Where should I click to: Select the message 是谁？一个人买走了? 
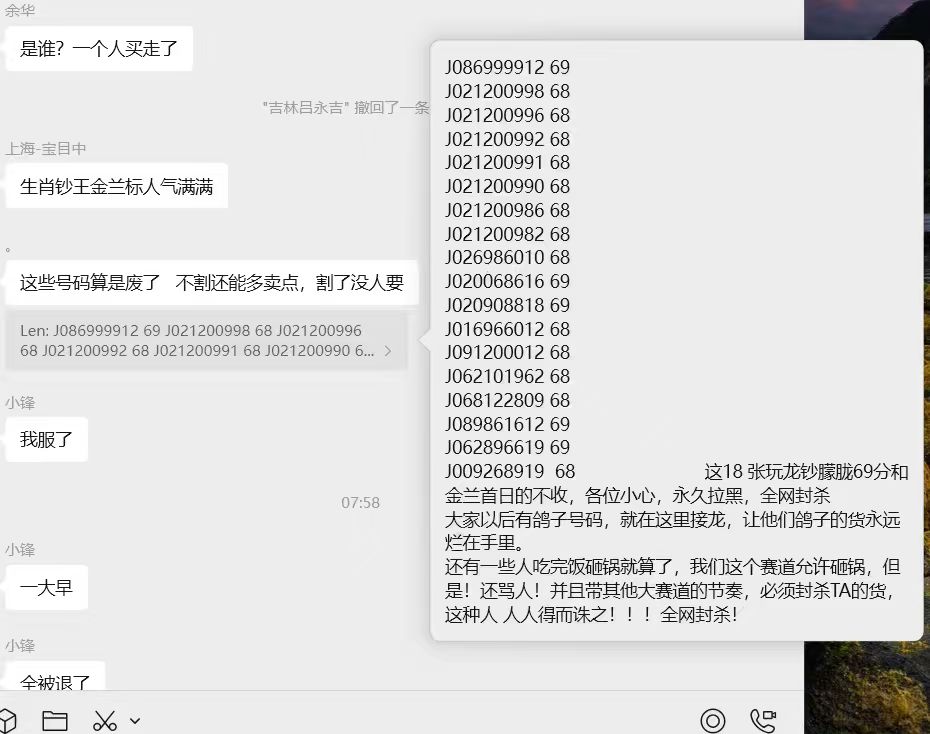pos(99,48)
